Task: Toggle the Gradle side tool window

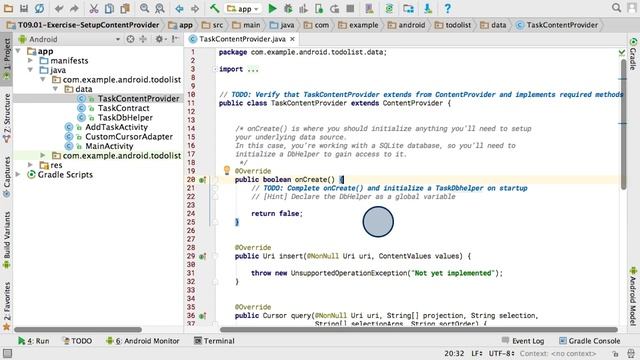Action: (x=633, y=53)
